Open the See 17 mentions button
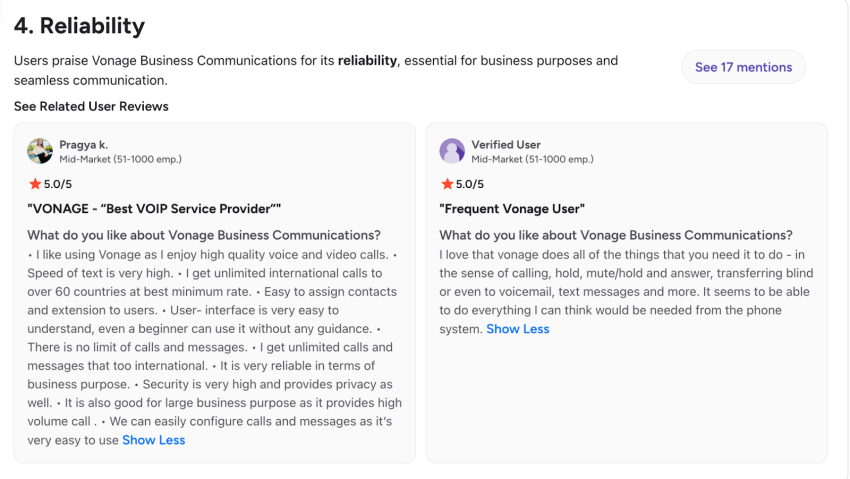Image resolution: width=850 pixels, height=479 pixels. point(743,67)
